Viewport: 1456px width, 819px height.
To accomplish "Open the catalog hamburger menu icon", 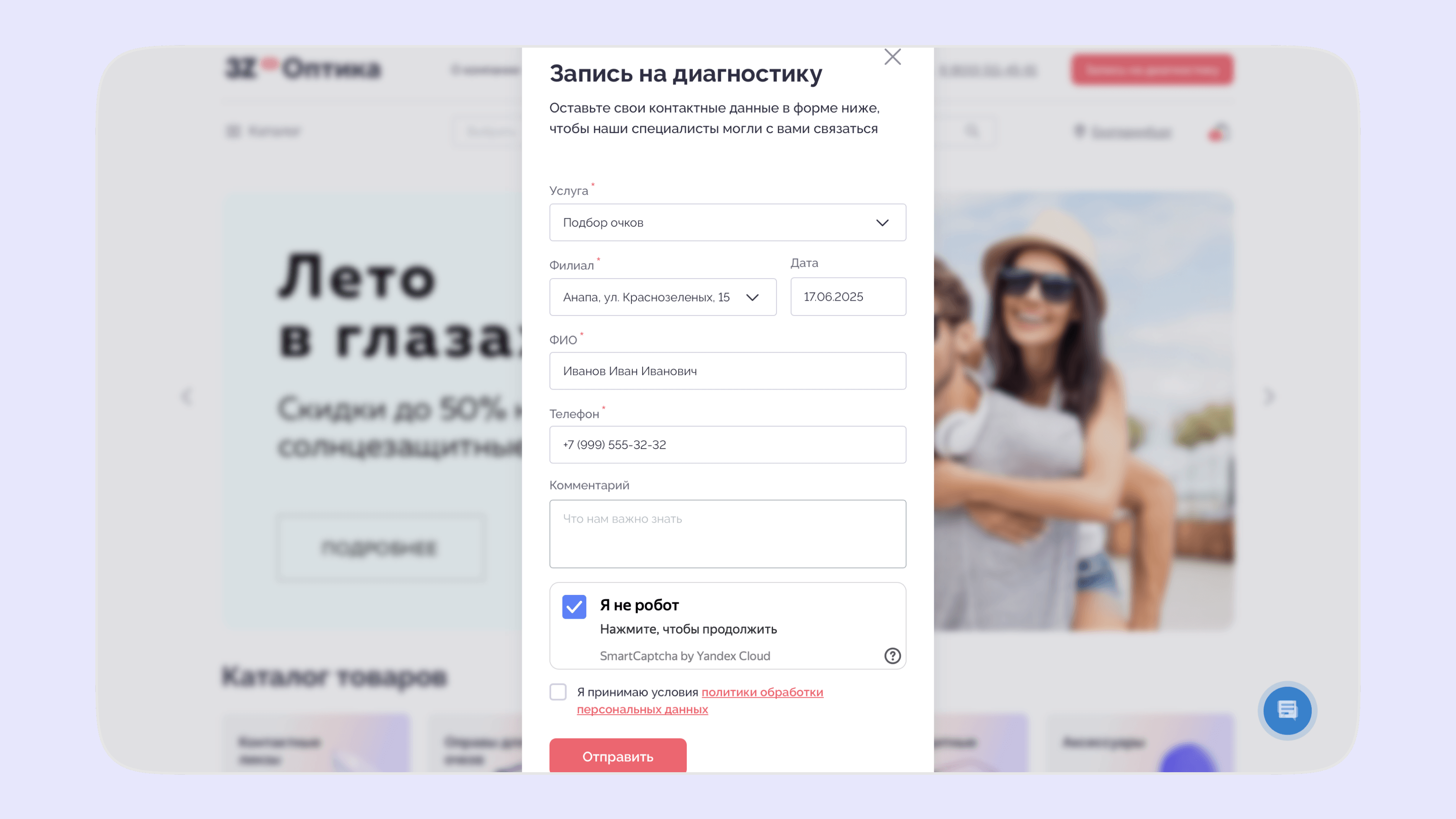I will point(233,131).
